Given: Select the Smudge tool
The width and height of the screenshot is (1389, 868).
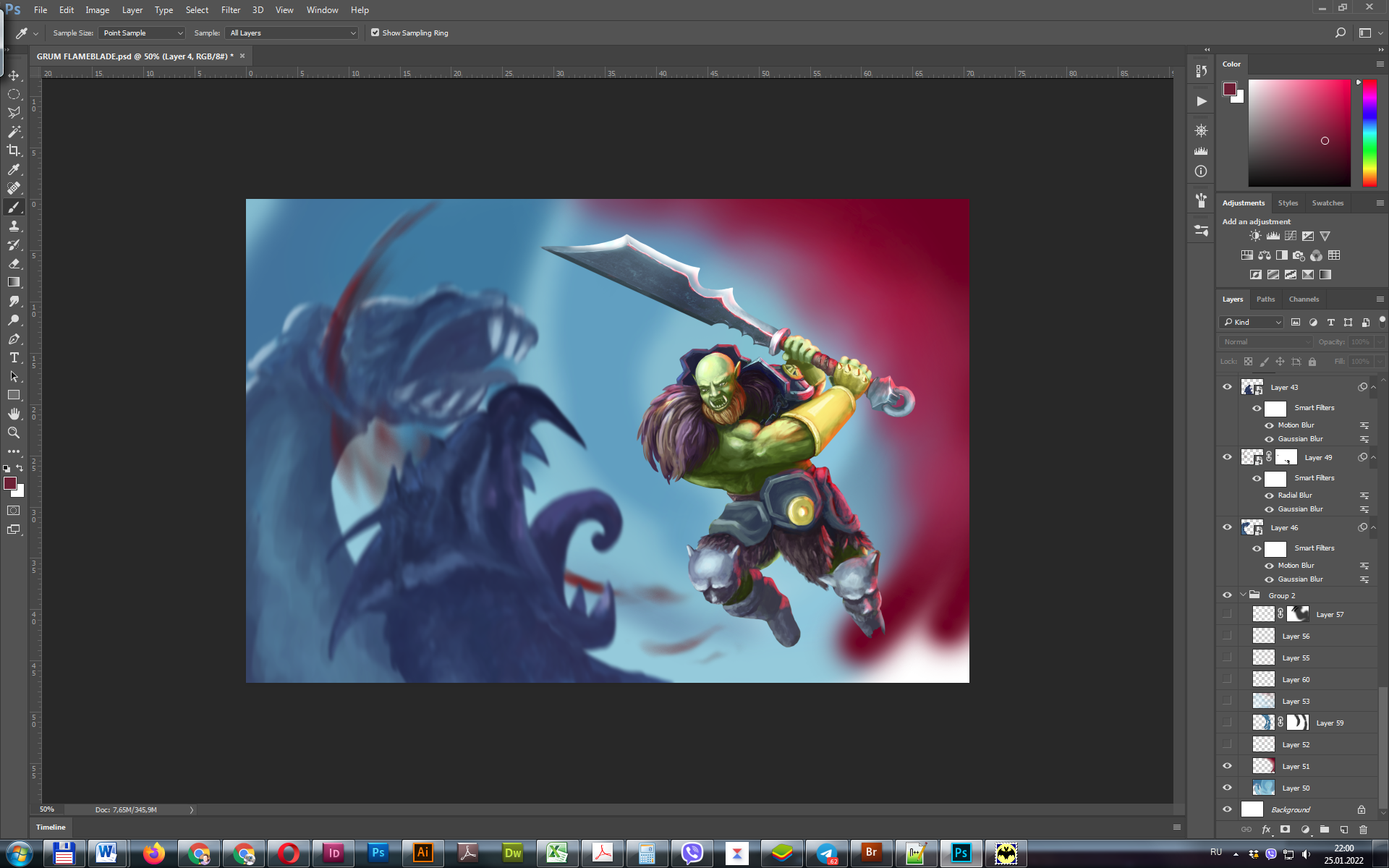Looking at the screenshot, I should (x=14, y=301).
